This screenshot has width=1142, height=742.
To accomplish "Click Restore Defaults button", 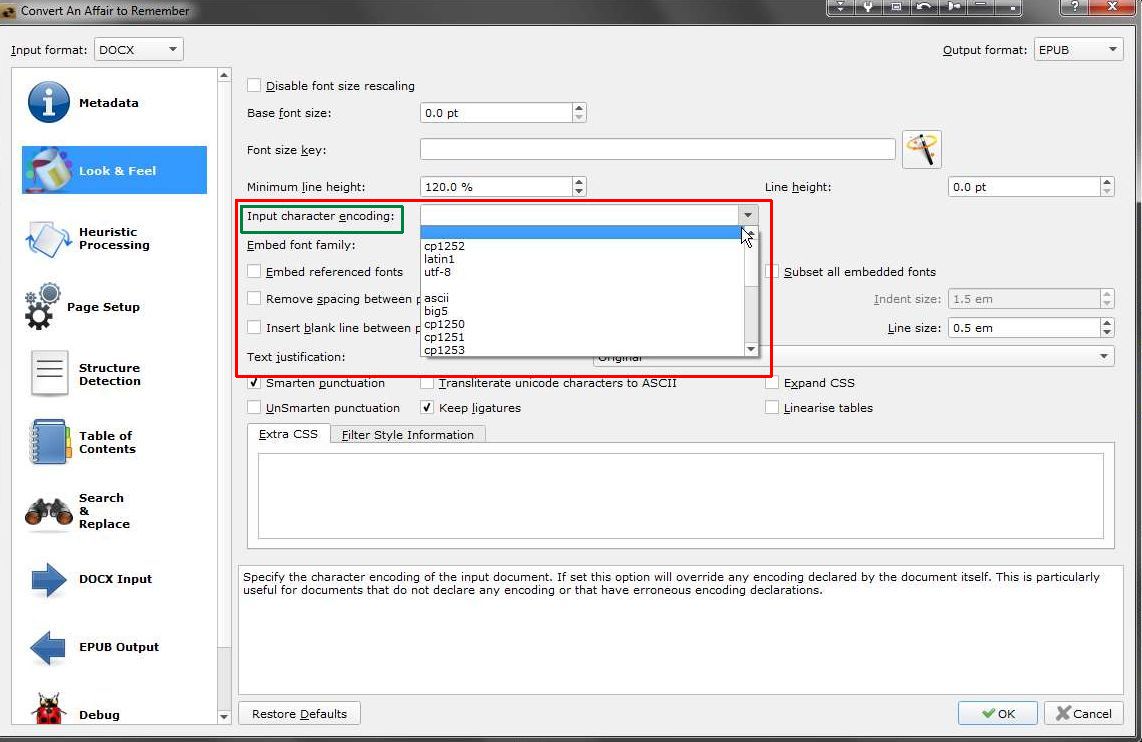I will [299, 714].
